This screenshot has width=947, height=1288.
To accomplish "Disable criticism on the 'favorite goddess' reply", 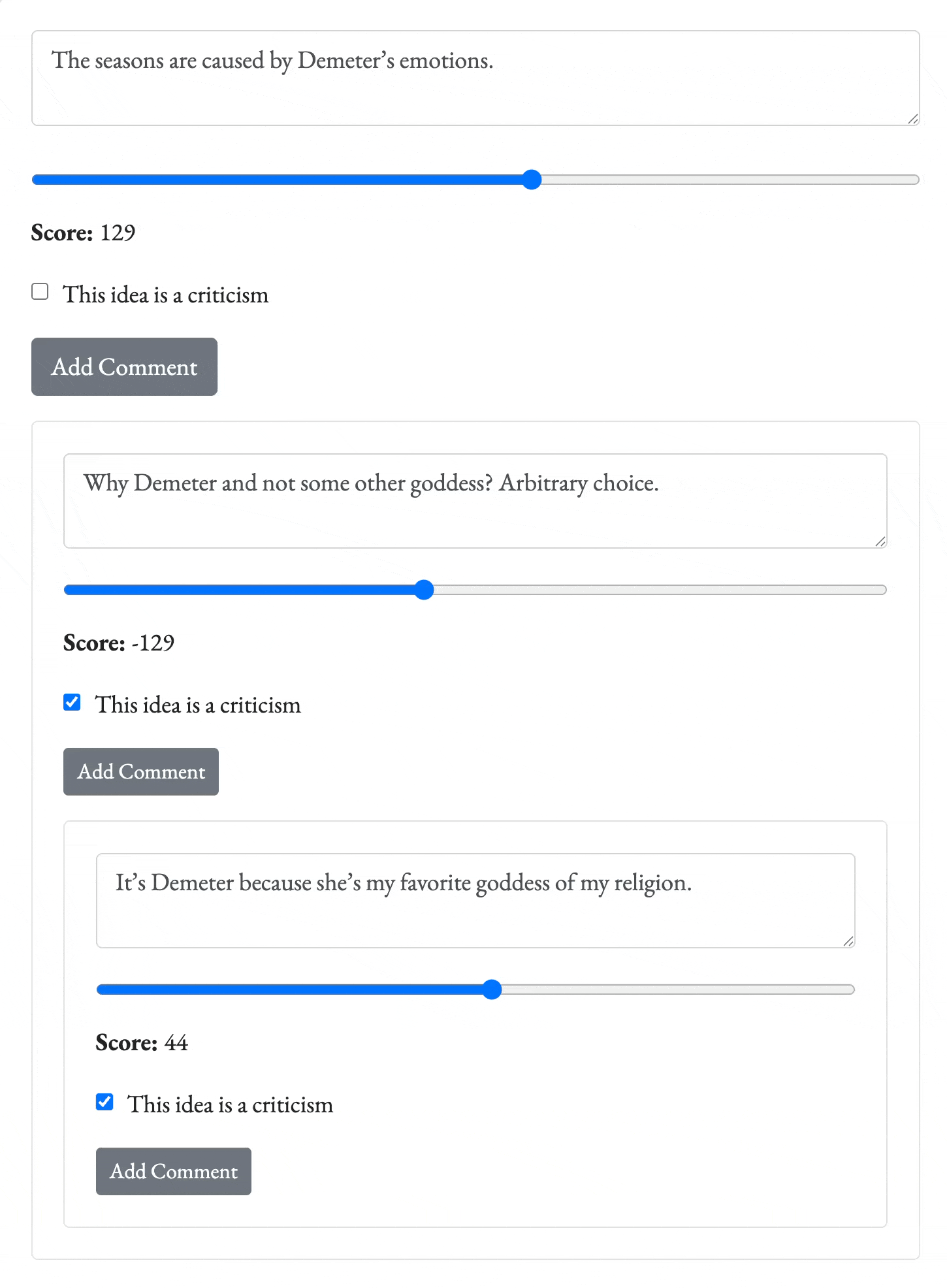I will (x=104, y=1102).
